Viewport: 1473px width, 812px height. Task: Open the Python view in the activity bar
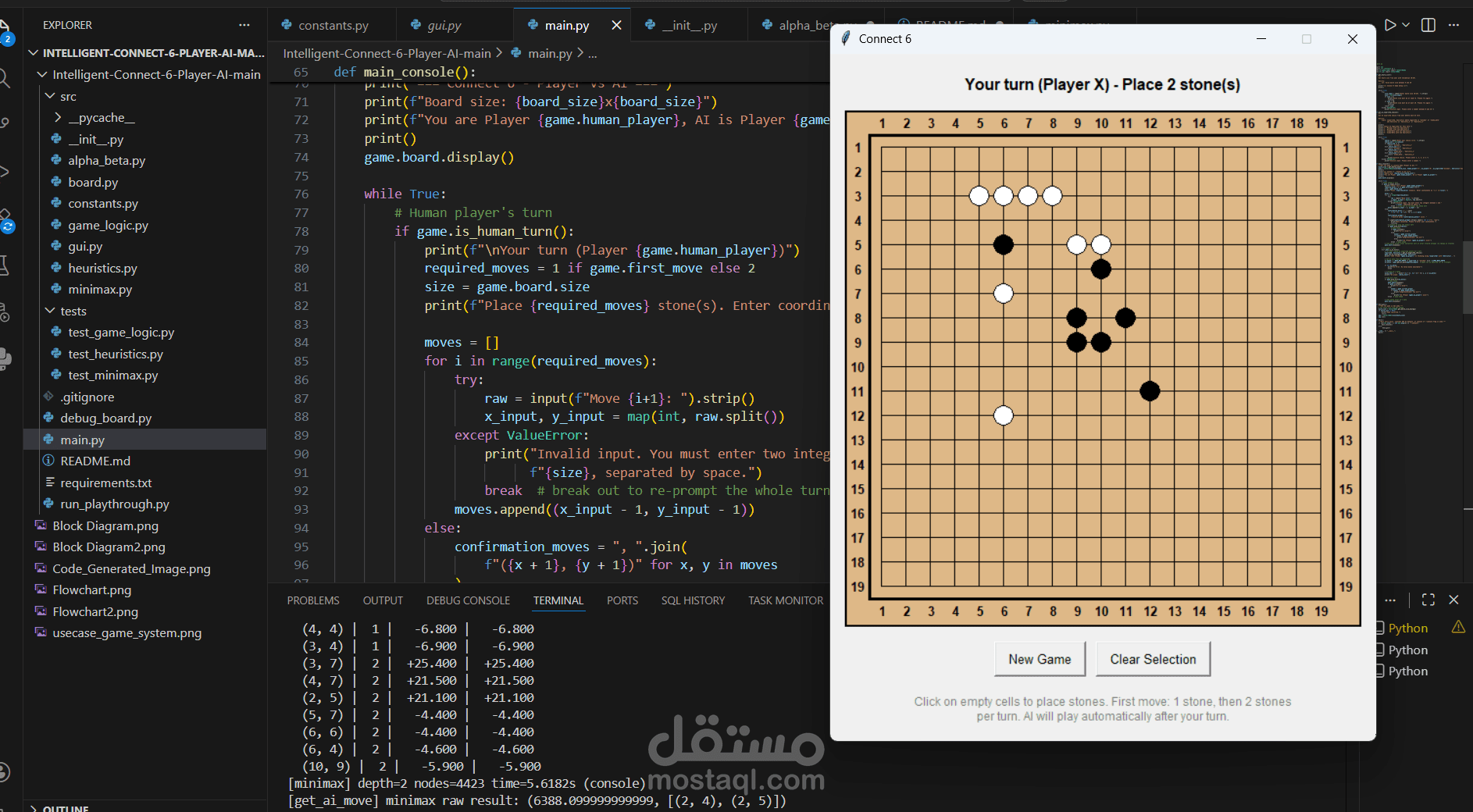point(5,358)
